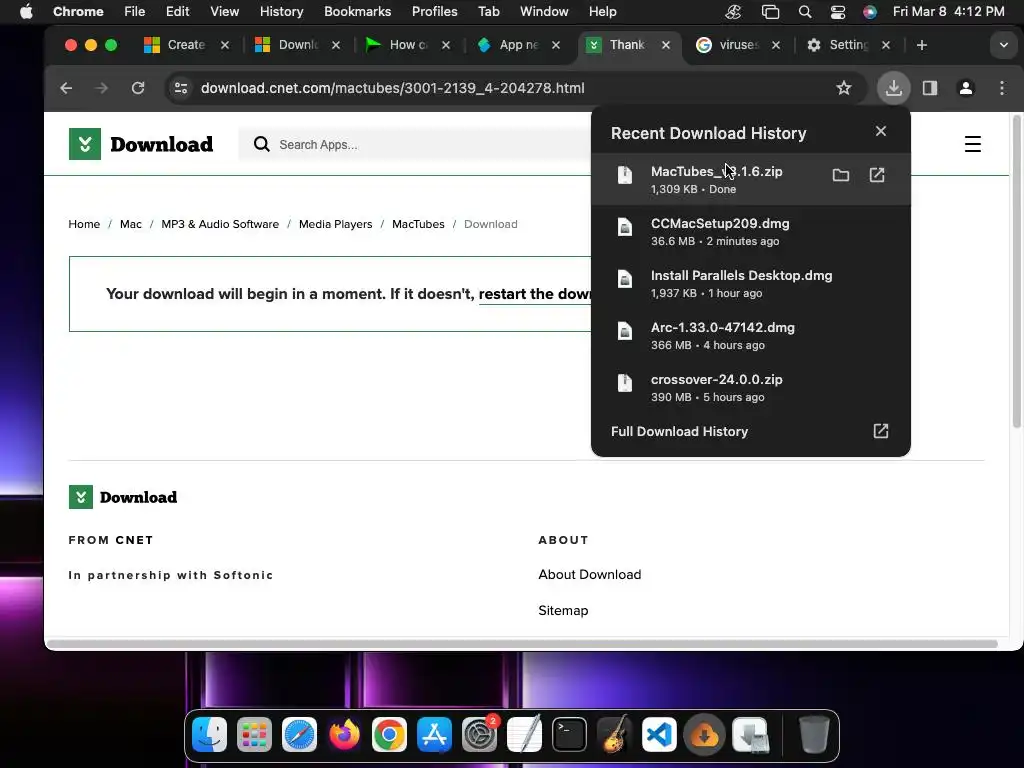Launch Visual Studio Code from Dock

(659, 735)
